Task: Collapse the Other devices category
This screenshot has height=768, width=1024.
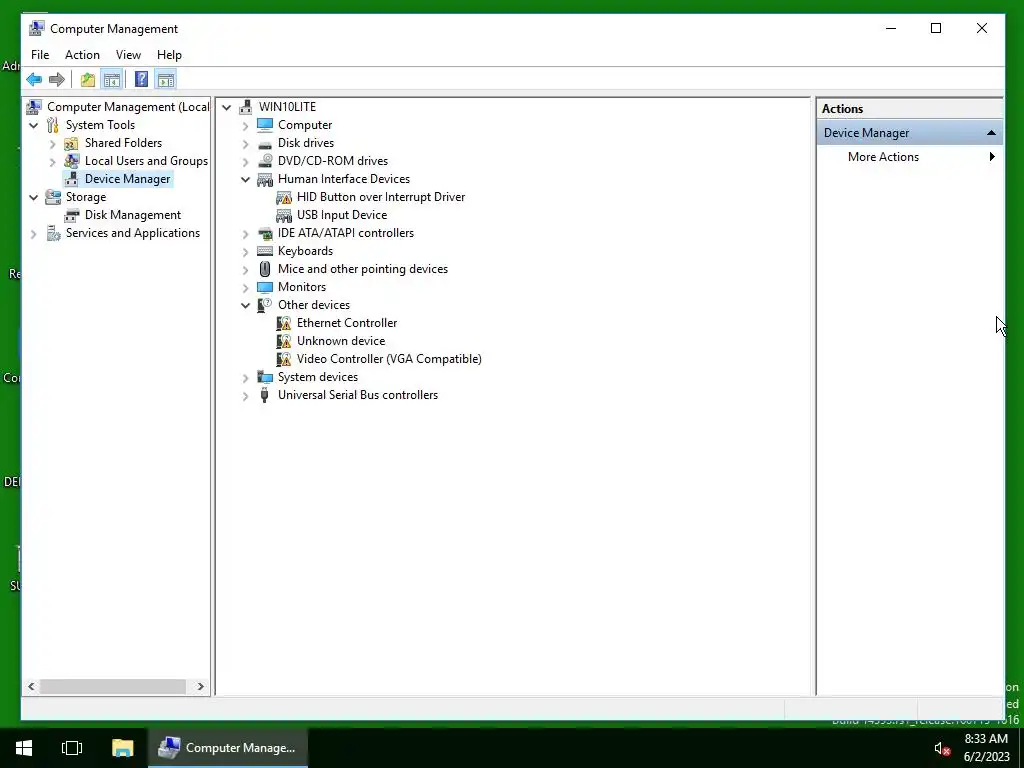Action: [x=246, y=305]
